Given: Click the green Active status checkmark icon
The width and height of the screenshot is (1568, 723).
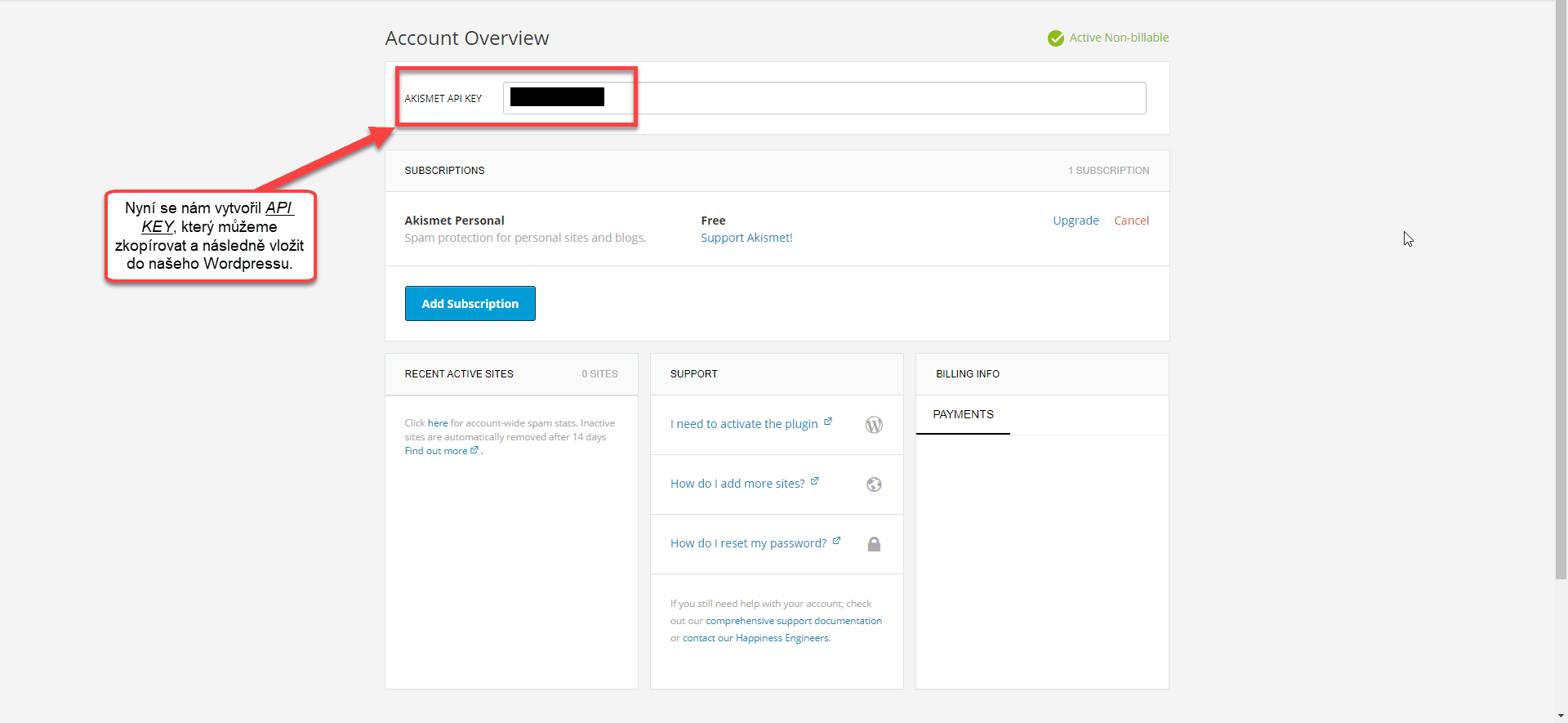Looking at the screenshot, I should click(x=1056, y=38).
